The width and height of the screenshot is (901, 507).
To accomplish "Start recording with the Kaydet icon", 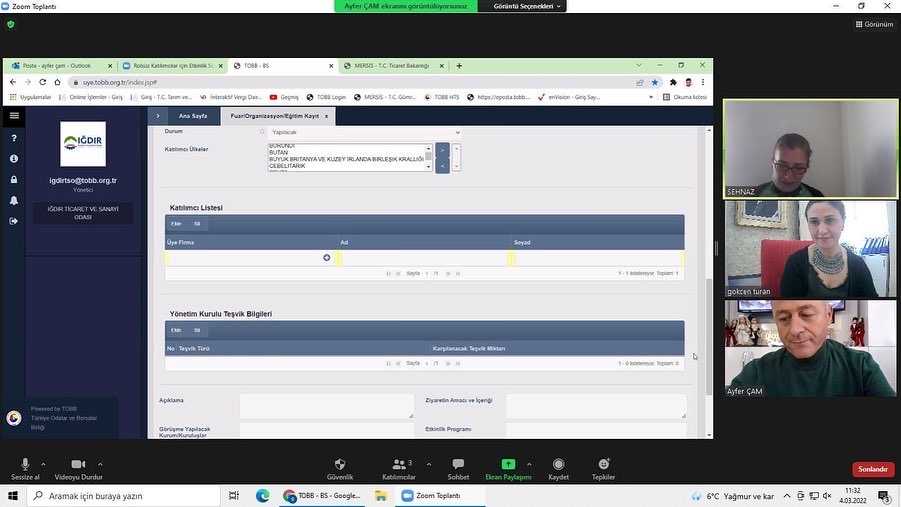I will pyautogui.click(x=558, y=465).
